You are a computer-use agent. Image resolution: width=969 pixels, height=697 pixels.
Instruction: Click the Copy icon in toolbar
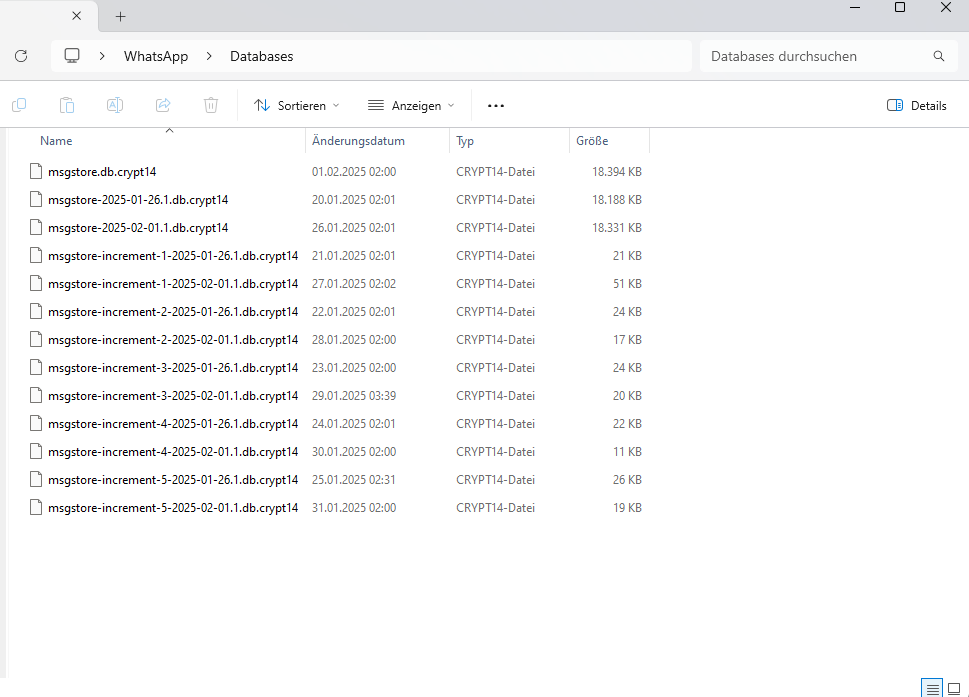19,105
